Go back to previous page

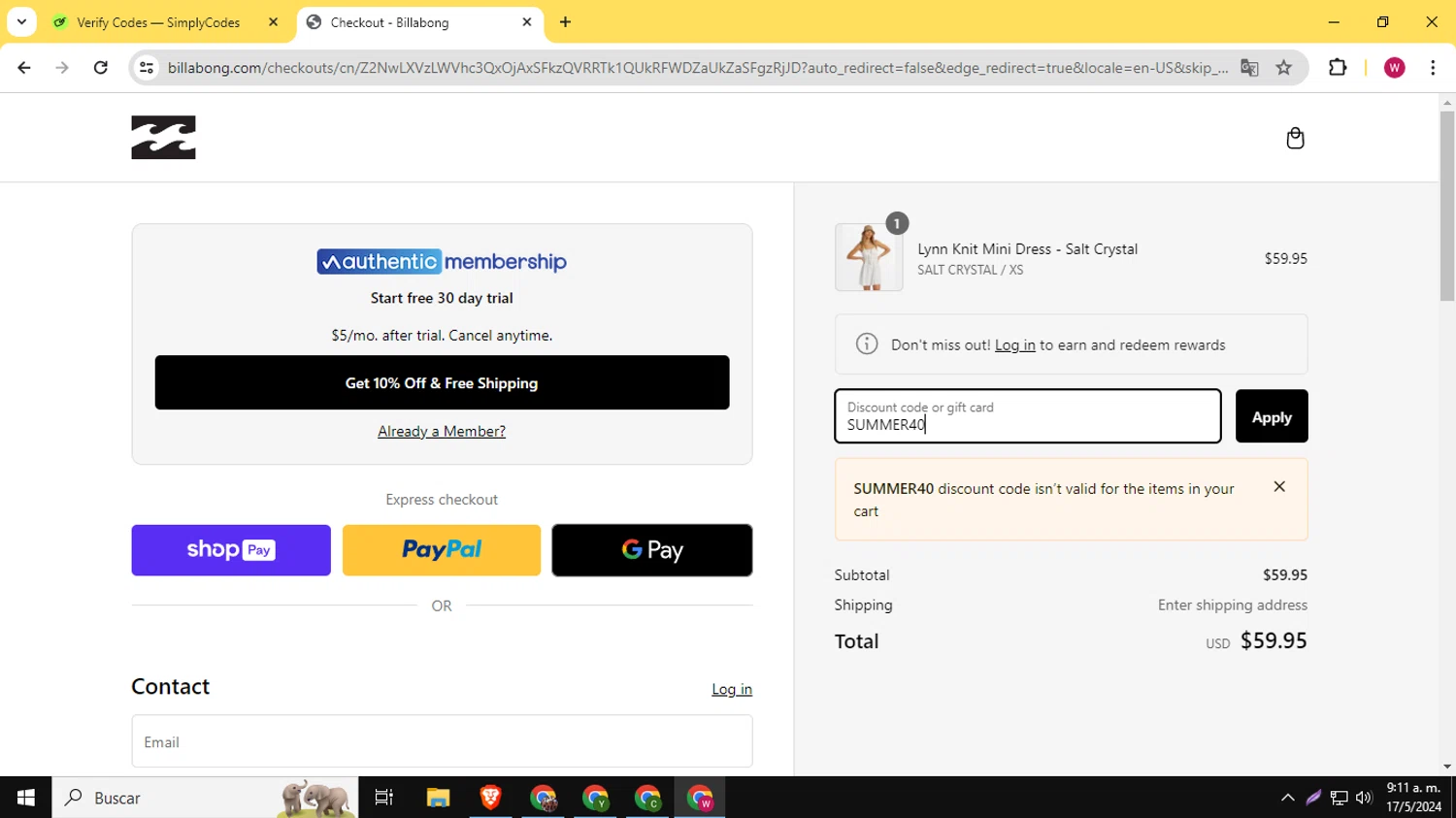[x=24, y=67]
